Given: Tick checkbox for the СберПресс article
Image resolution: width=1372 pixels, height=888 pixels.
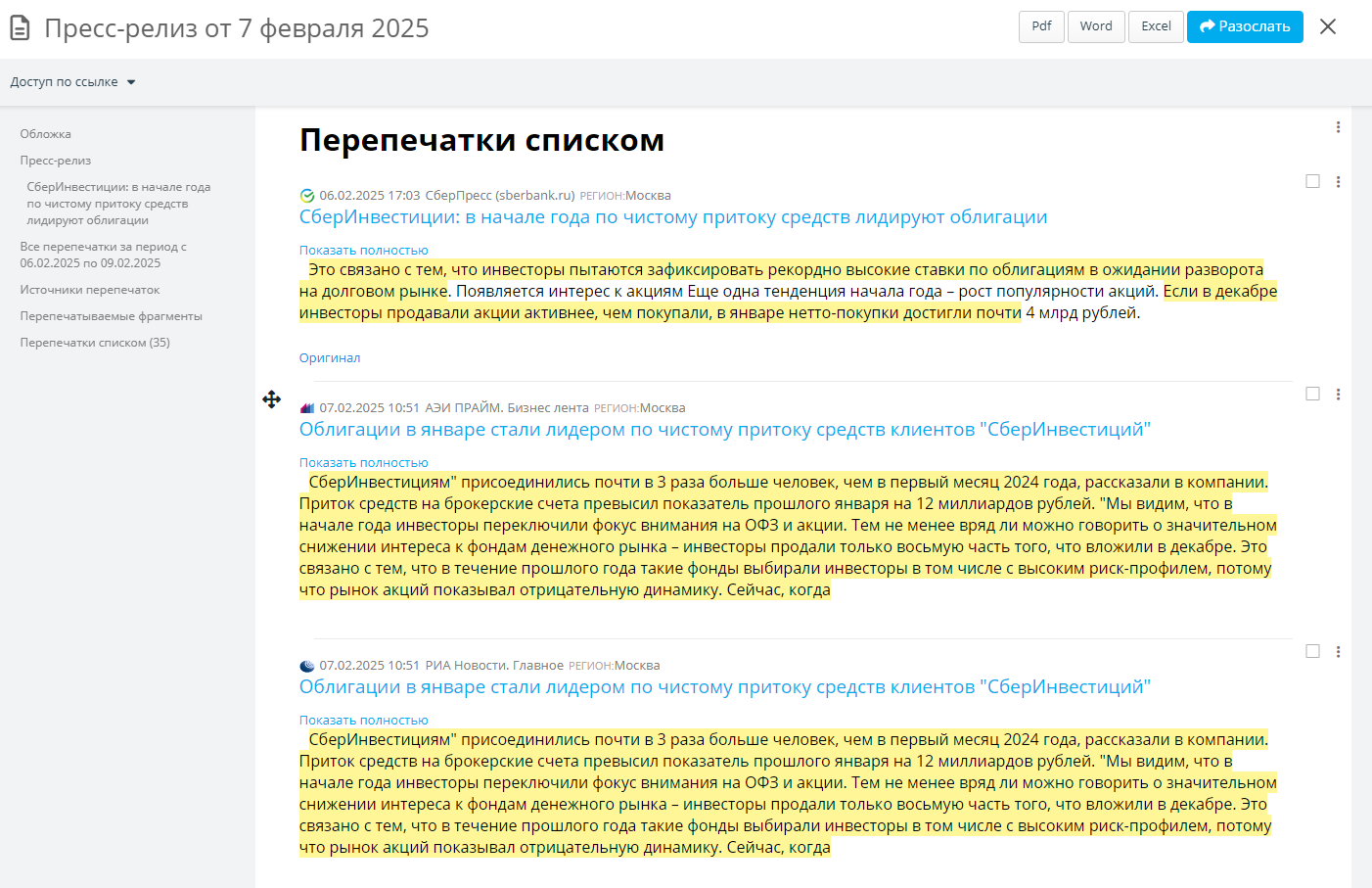Looking at the screenshot, I should (1312, 181).
